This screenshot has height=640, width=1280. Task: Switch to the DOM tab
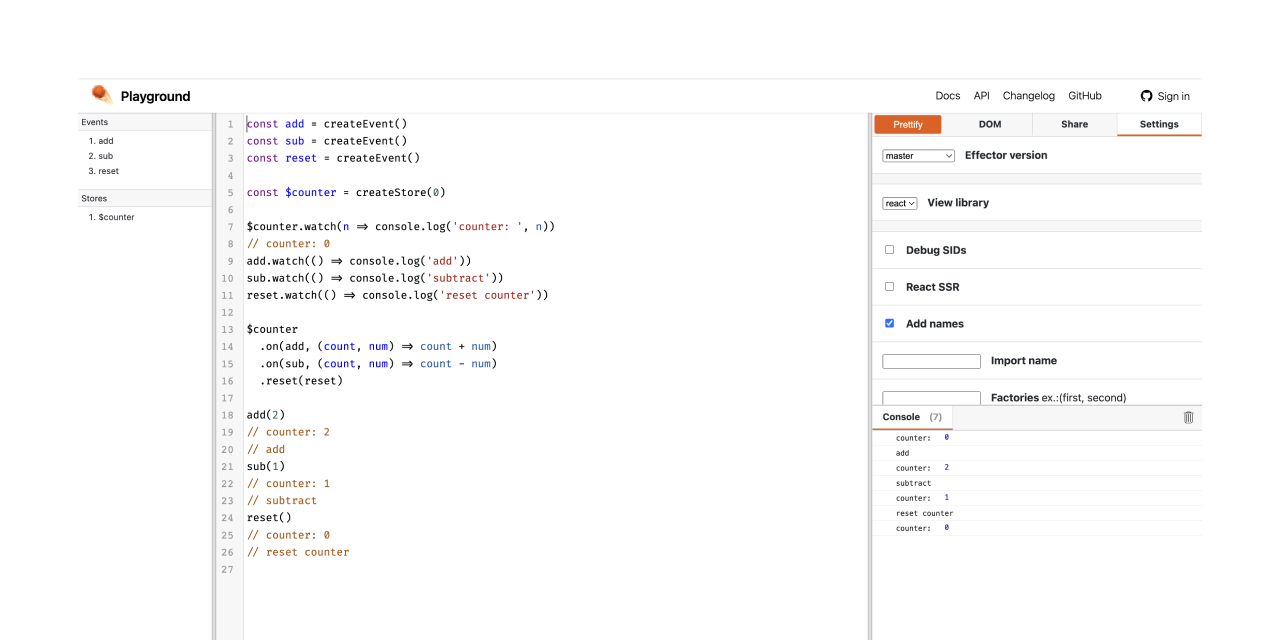[989, 124]
